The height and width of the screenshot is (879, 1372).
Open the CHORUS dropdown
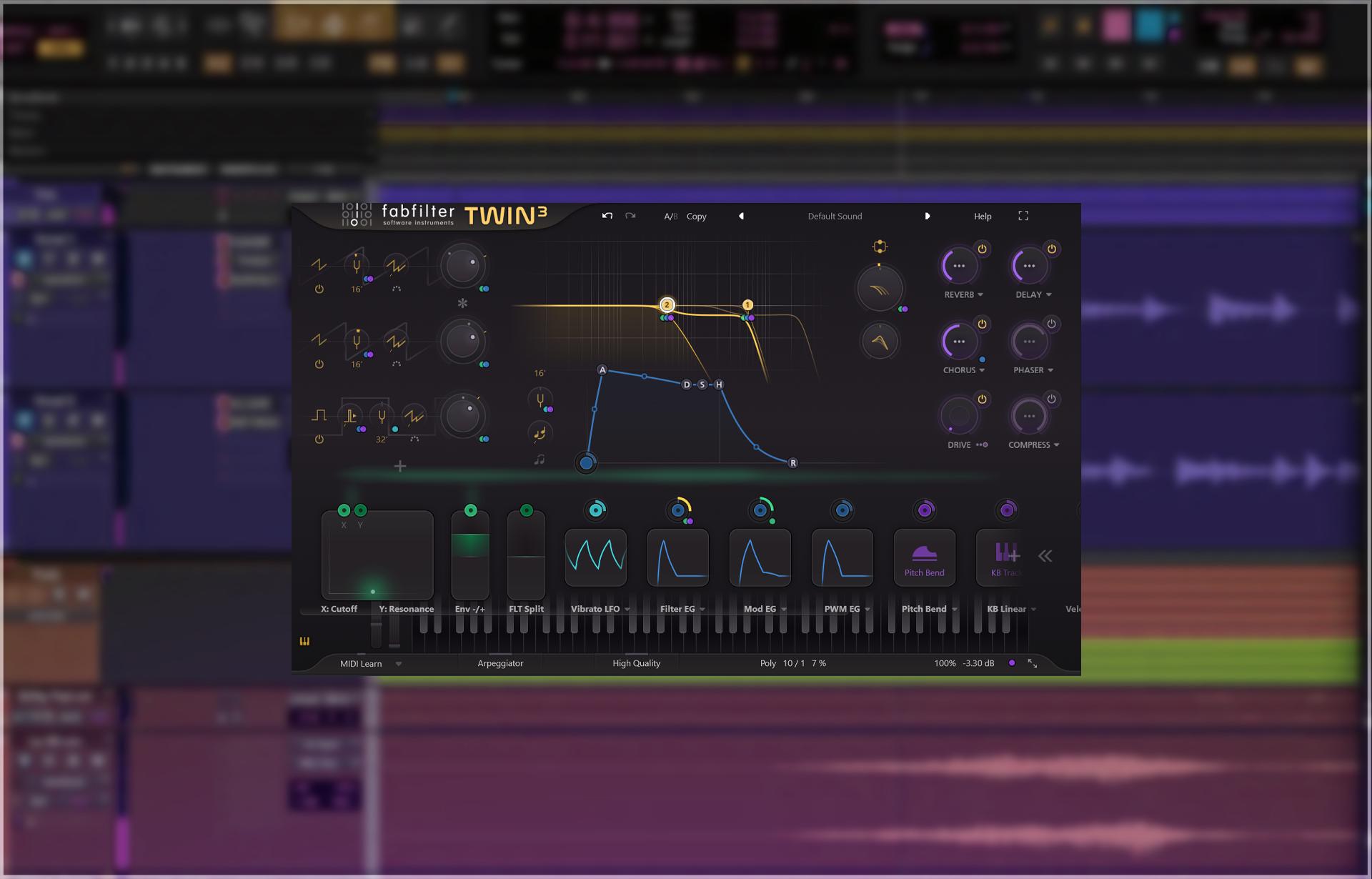tap(963, 370)
